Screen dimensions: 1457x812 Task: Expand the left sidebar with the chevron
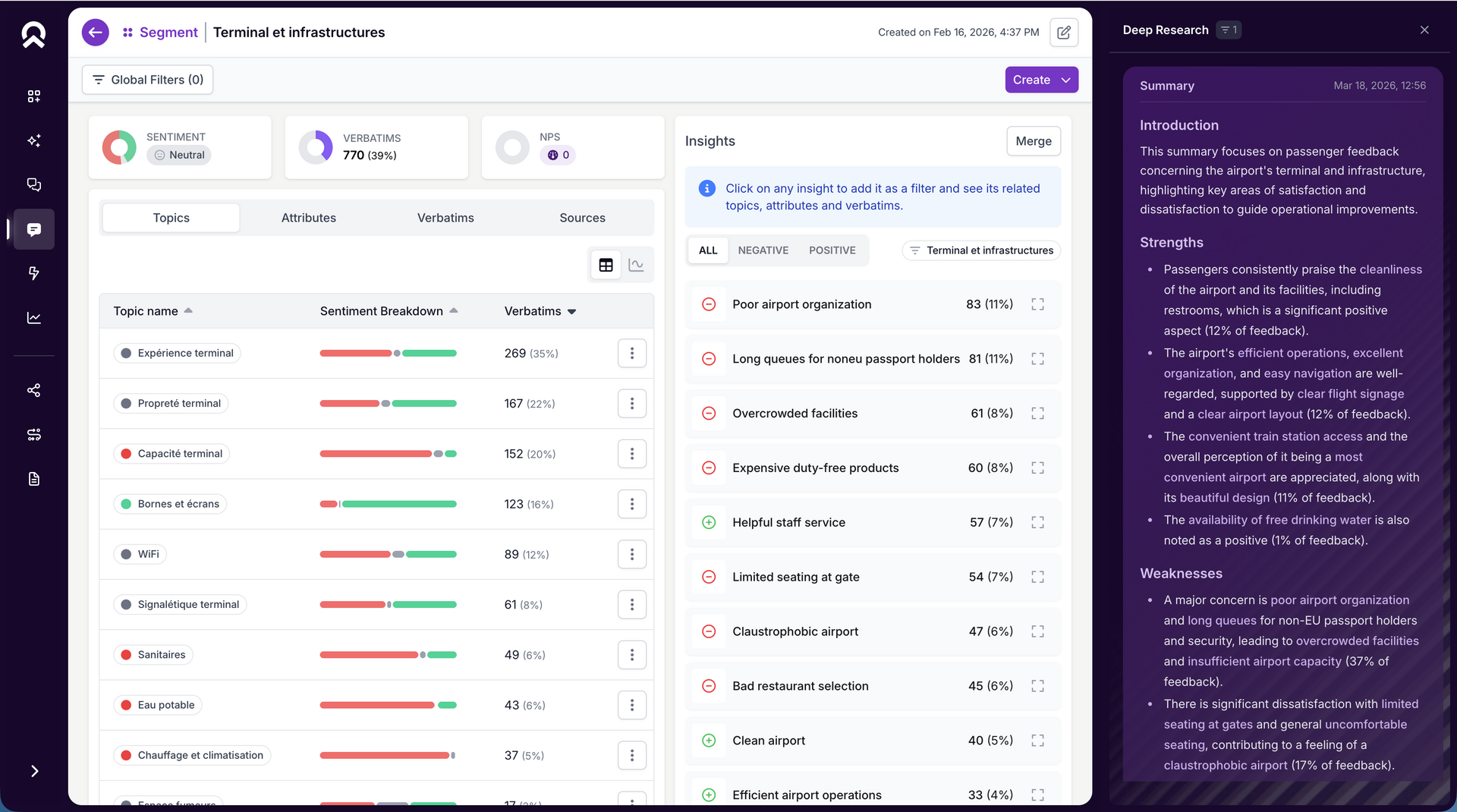34,771
